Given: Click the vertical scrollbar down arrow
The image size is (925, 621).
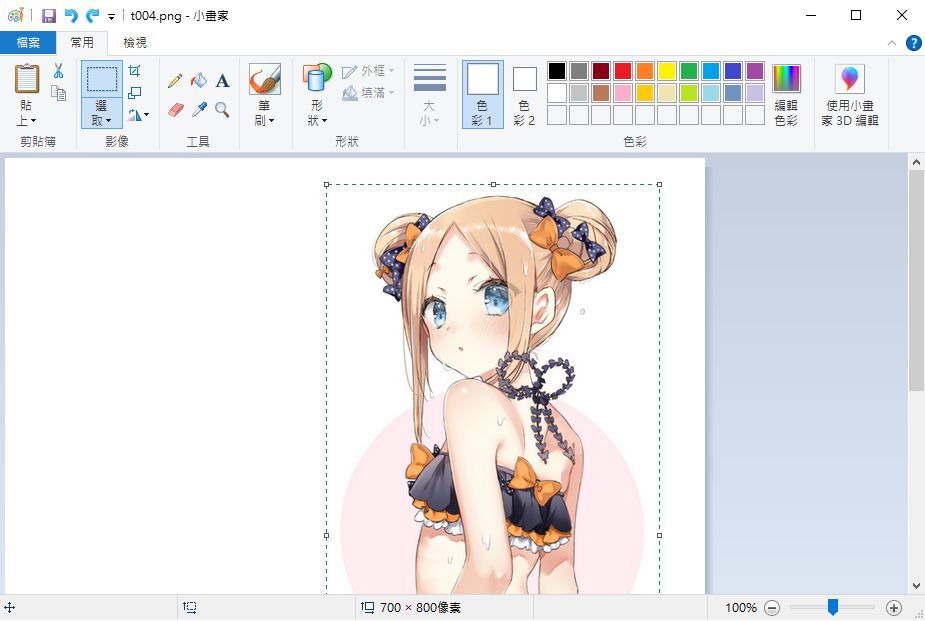Looking at the screenshot, I should point(916,586).
